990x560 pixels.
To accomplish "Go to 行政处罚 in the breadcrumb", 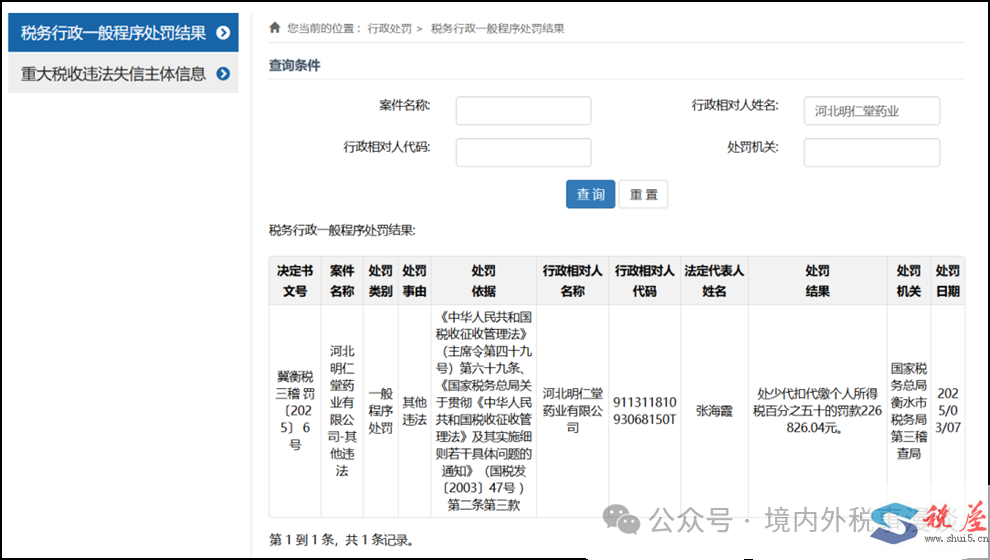I will pos(389,28).
